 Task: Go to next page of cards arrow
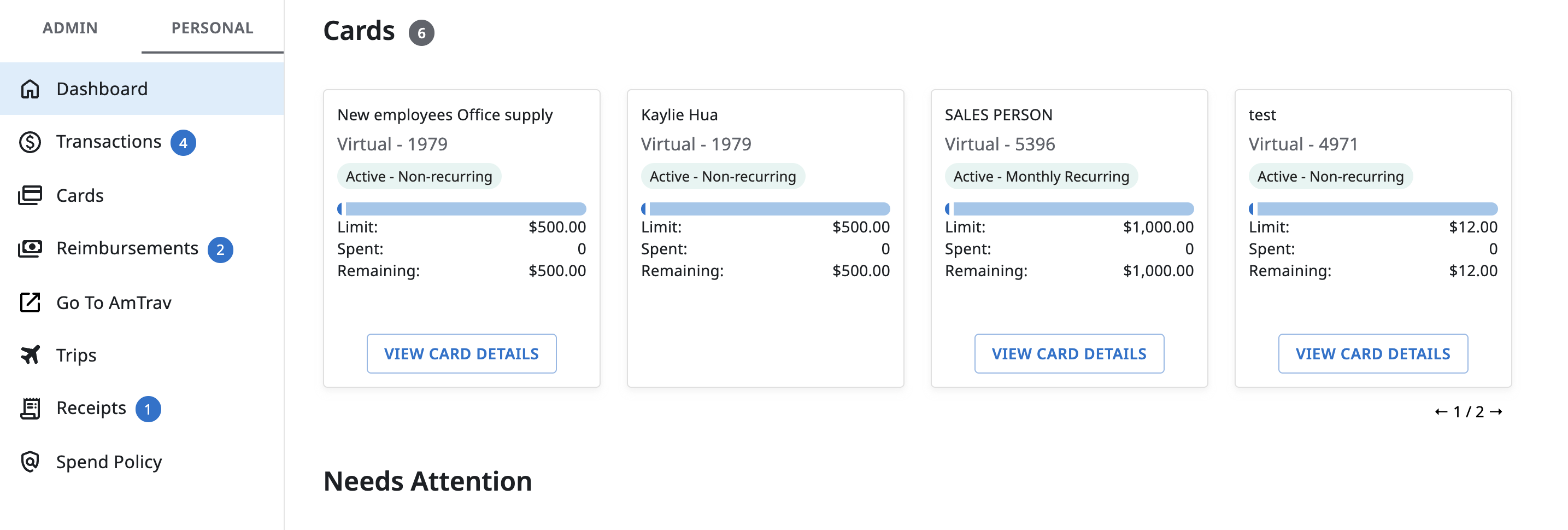point(1496,412)
